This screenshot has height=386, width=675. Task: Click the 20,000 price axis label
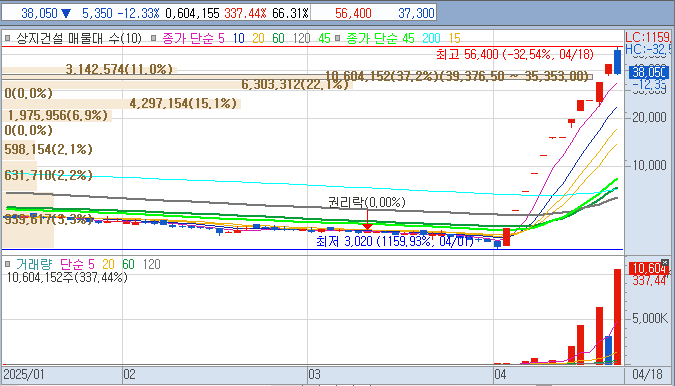click(649, 117)
